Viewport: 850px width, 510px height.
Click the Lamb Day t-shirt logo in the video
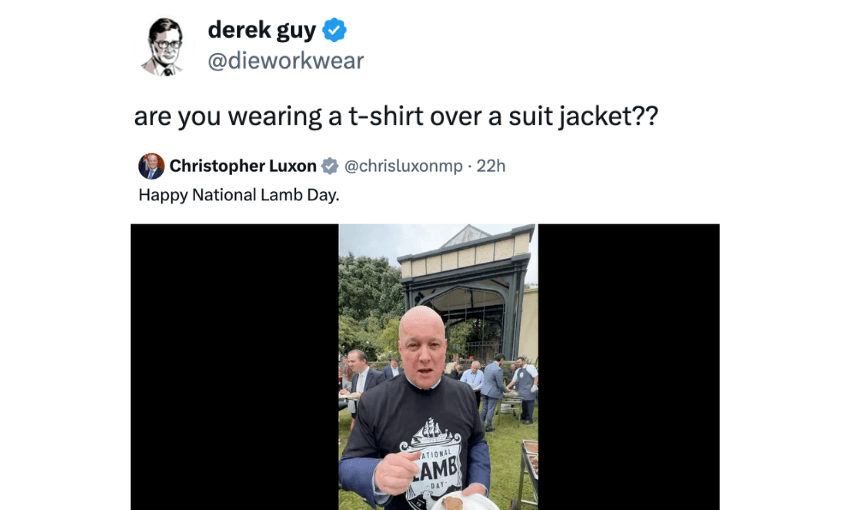432,461
